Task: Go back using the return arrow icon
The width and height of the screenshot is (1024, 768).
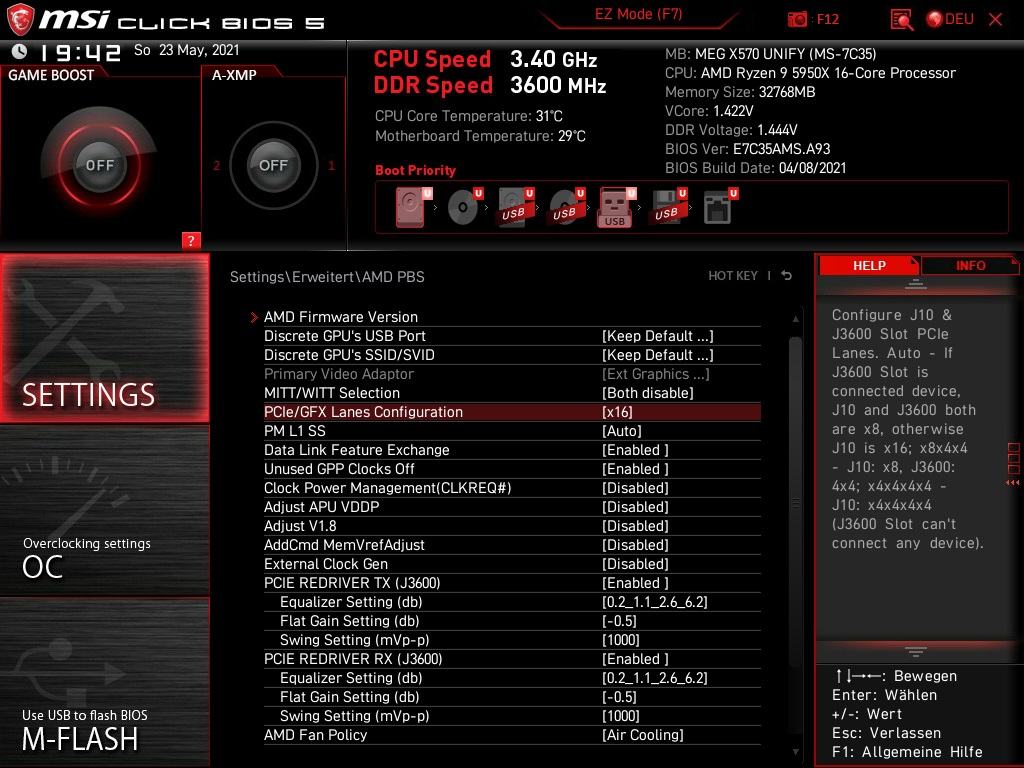Action: pyautogui.click(x=787, y=276)
